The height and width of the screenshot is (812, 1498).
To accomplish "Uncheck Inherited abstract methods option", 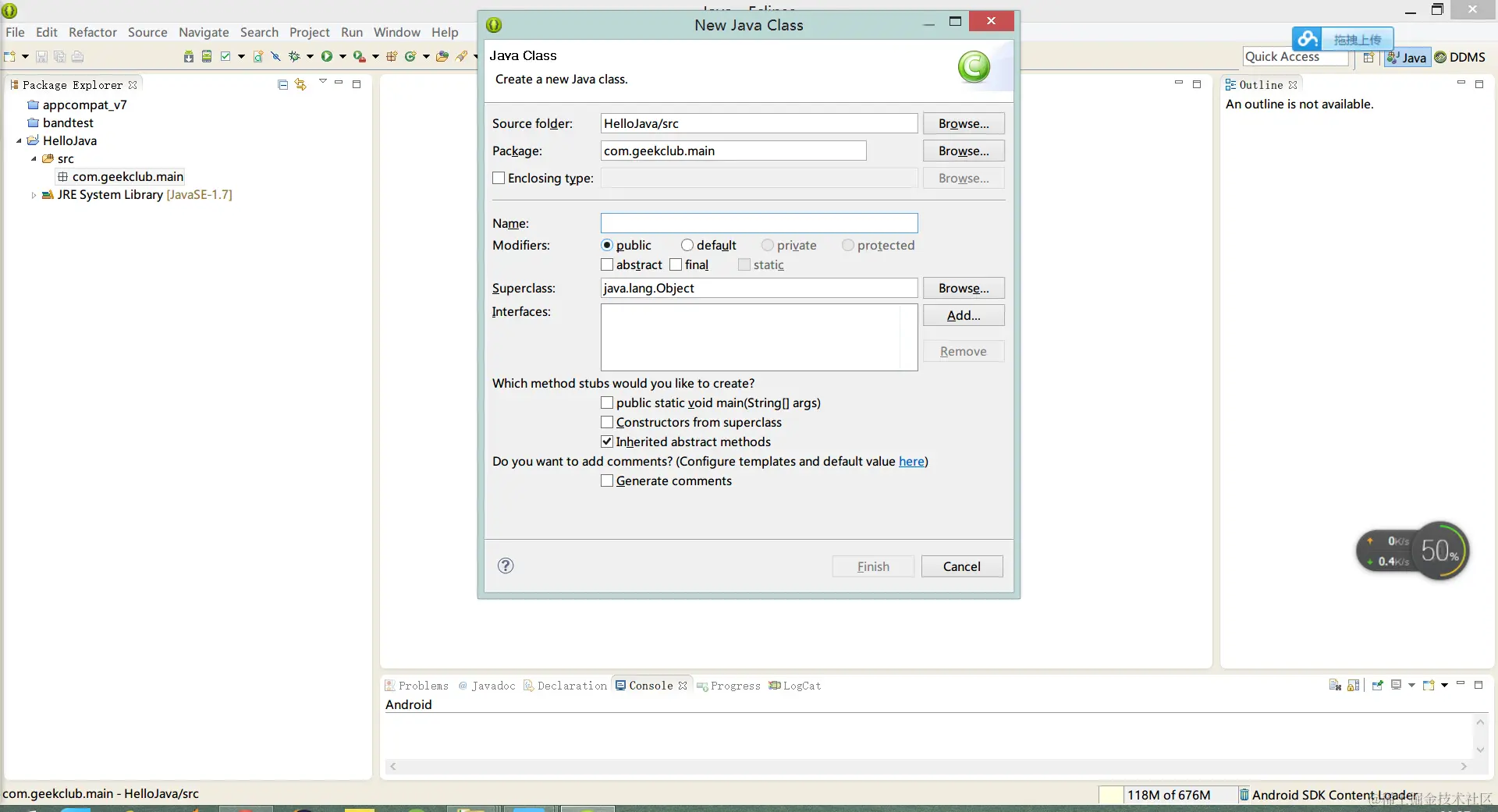I will [607, 441].
